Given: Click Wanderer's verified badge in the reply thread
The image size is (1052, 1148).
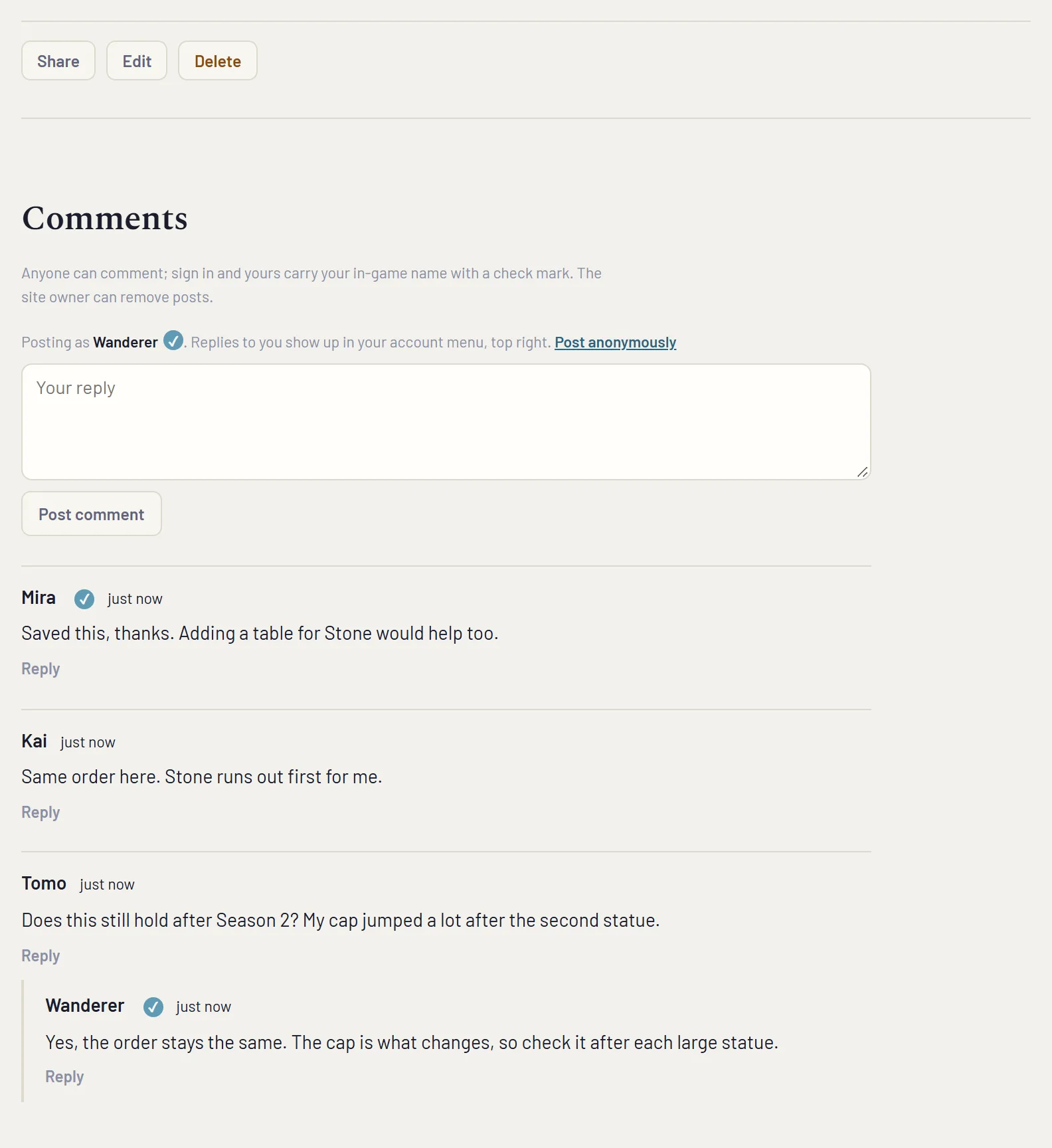Looking at the screenshot, I should point(153,1007).
